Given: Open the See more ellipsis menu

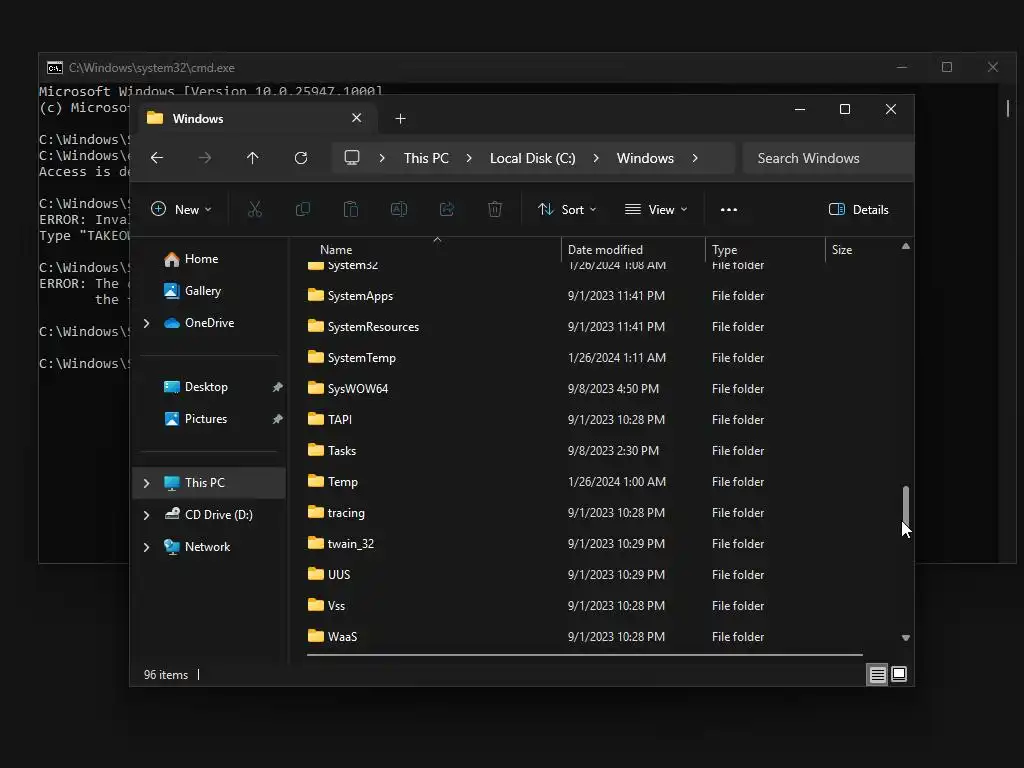Looking at the screenshot, I should (729, 210).
